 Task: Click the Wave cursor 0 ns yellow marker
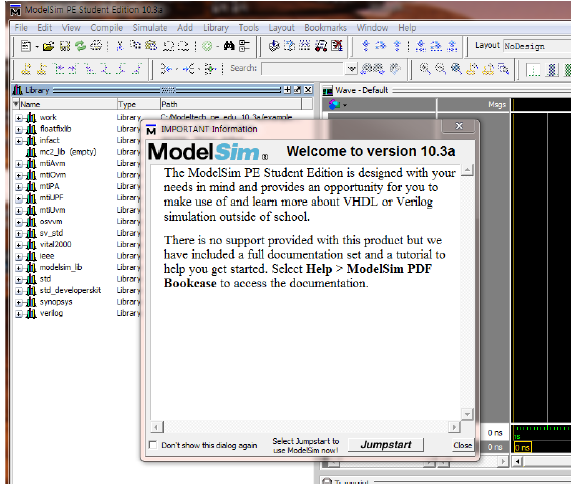[522, 448]
